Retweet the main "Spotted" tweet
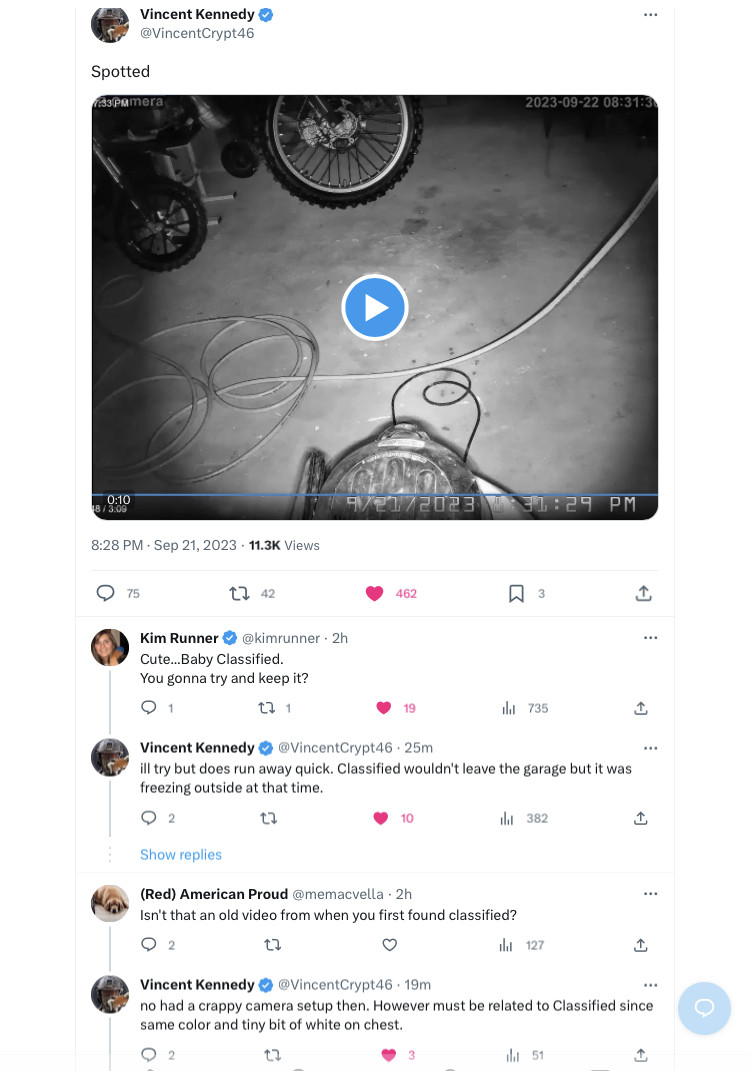The width and height of the screenshot is (750, 1071). click(239, 593)
